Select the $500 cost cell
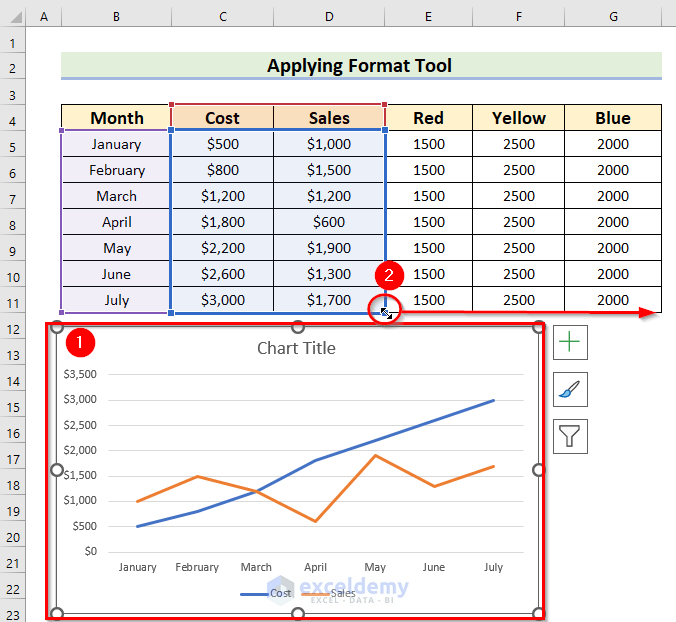The height and width of the screenshot is (622, 676). pos(222,144)
